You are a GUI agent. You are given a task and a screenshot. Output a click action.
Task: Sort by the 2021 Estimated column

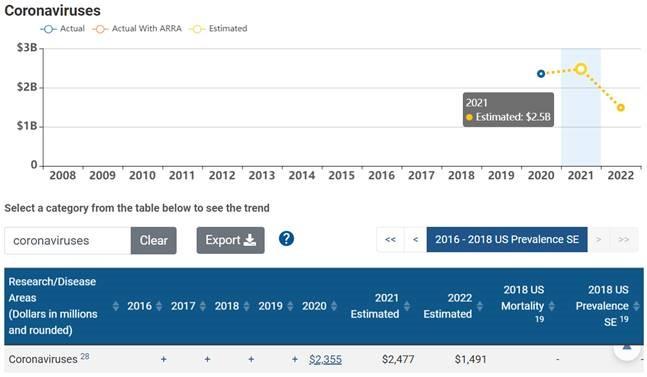point(407,306)
